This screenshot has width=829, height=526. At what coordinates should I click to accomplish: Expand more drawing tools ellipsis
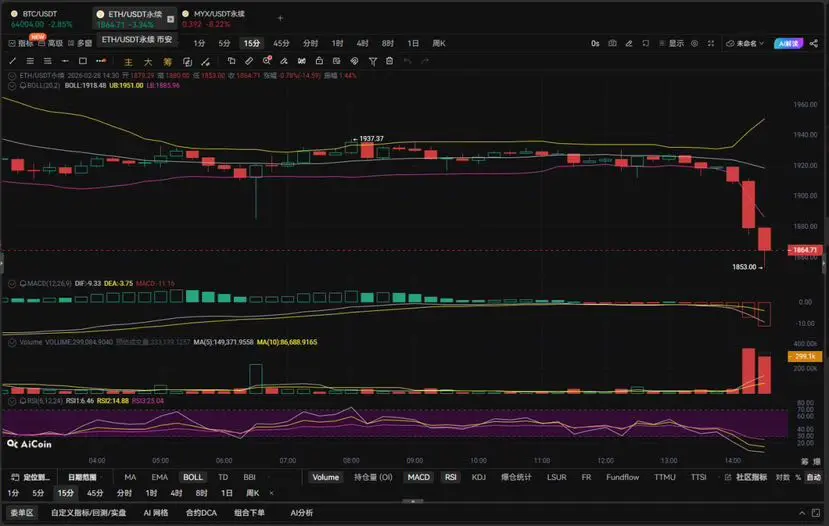[101, 61]
